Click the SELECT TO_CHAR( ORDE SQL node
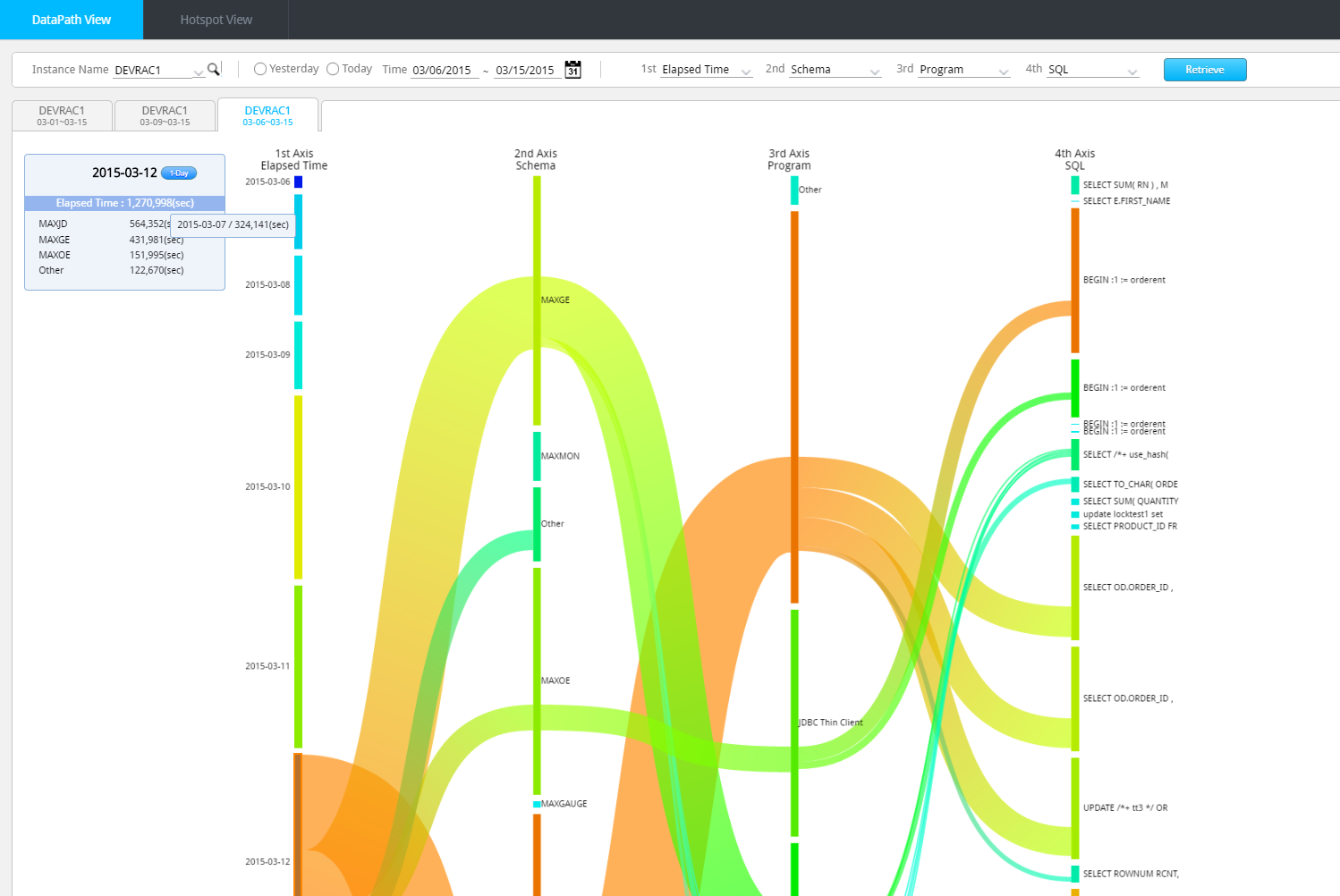The height and width of the screenshot is (896, 1340). tap(1075, 485)
